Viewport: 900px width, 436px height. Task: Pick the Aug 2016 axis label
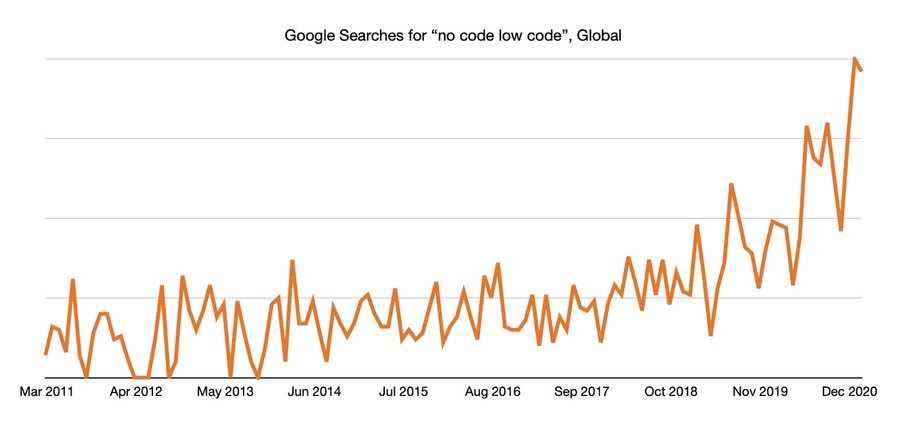pos(492,391)
